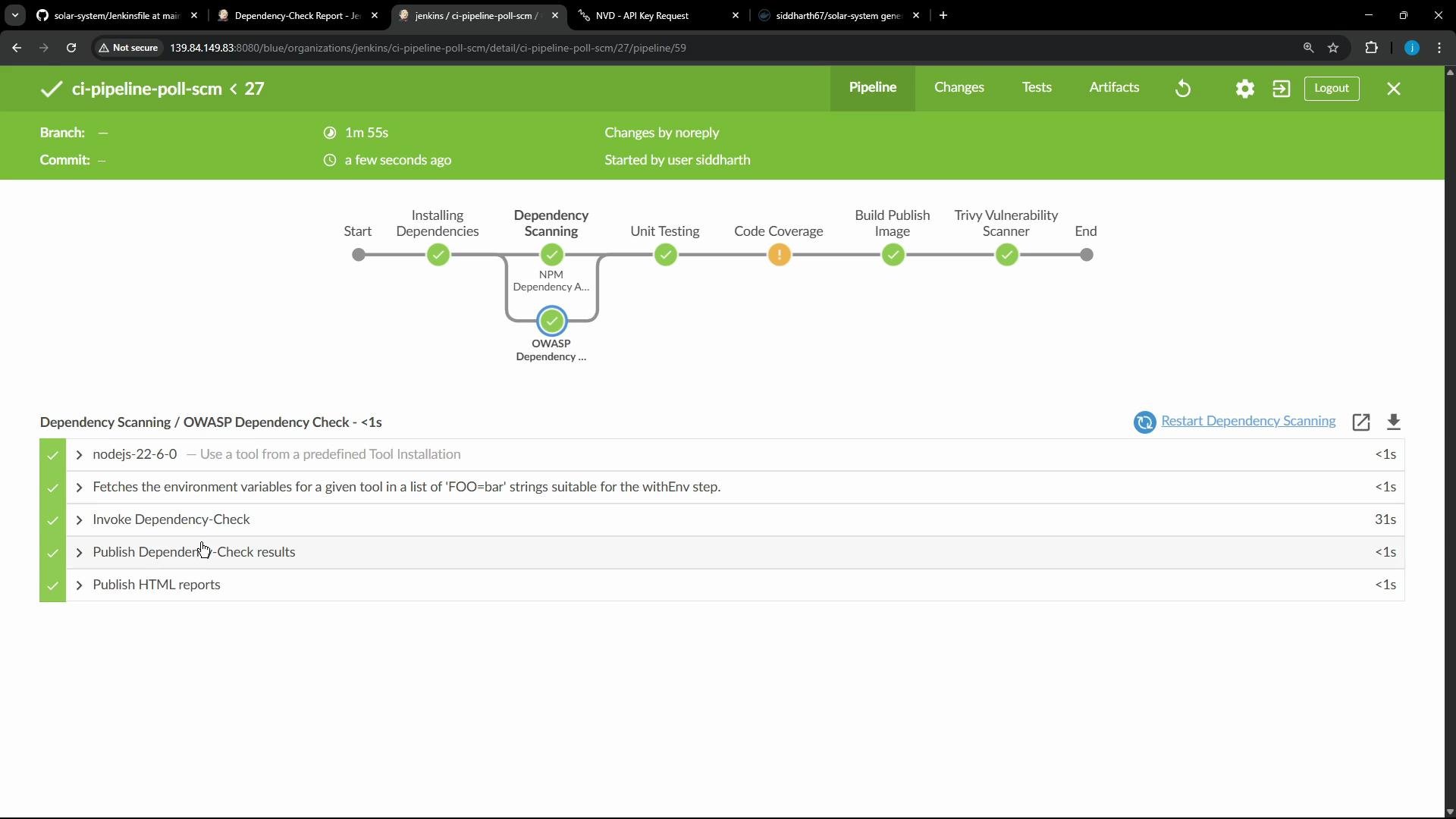
Task: Switch to solar-system/Jenkinsfile GitHub browser tab
Action: [x=116, y=15]
